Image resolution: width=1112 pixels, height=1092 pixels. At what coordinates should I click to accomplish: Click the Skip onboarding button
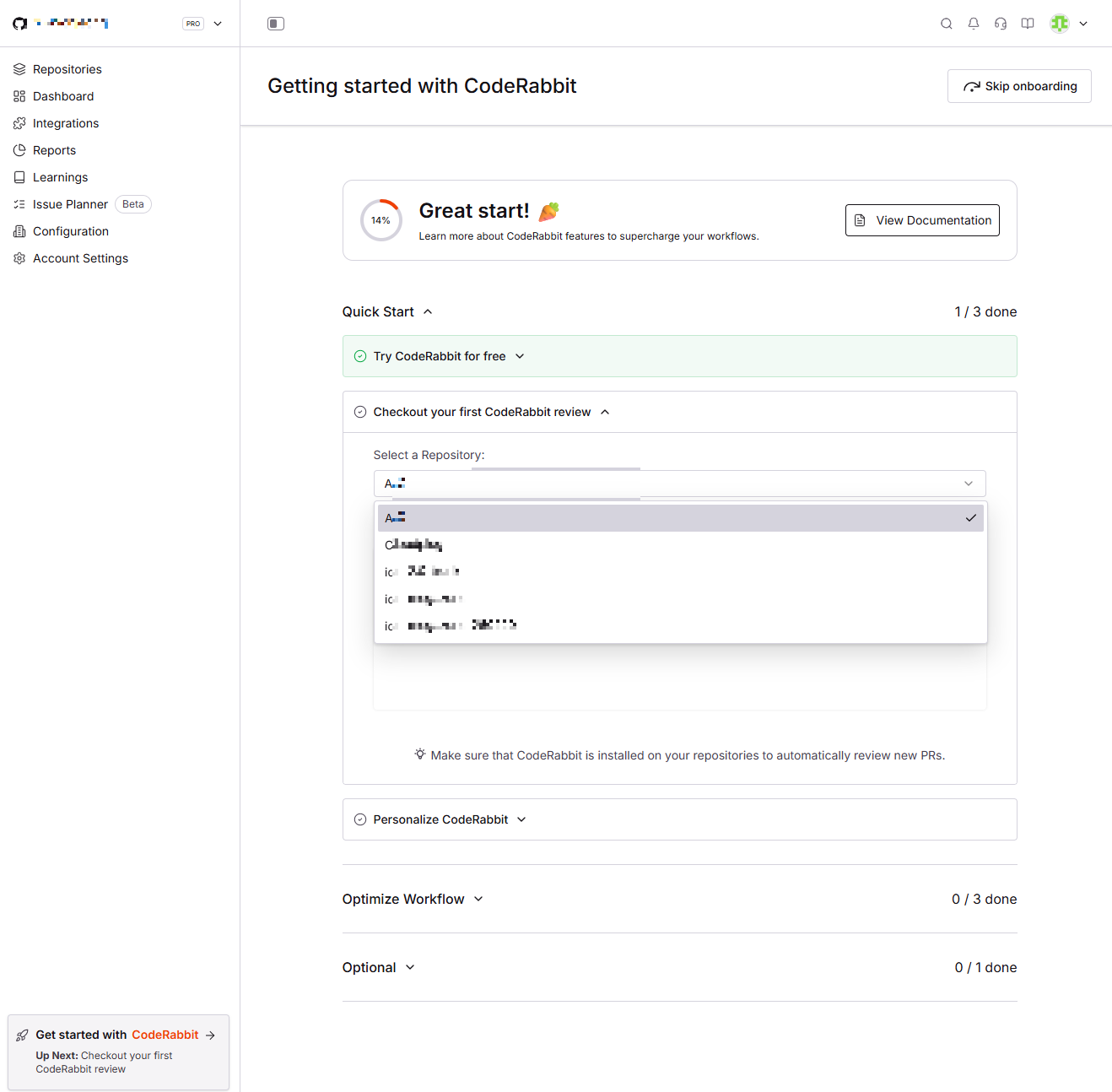[x=1019, y=86]
